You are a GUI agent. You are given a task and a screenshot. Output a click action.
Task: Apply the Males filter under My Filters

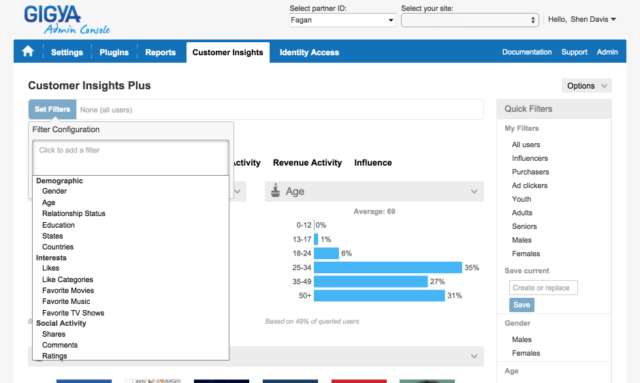pyautogui.click(x=522, y=240)
